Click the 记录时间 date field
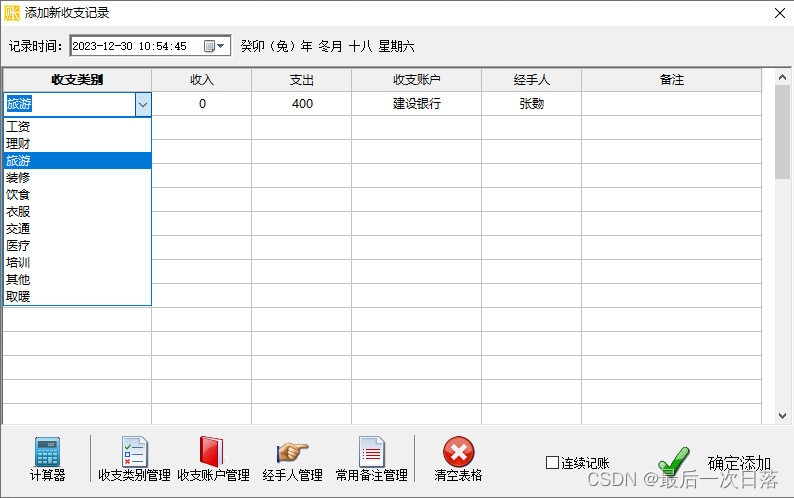This screenshot has width=794, height=498. pyautogui.click(x=150, y=46)
